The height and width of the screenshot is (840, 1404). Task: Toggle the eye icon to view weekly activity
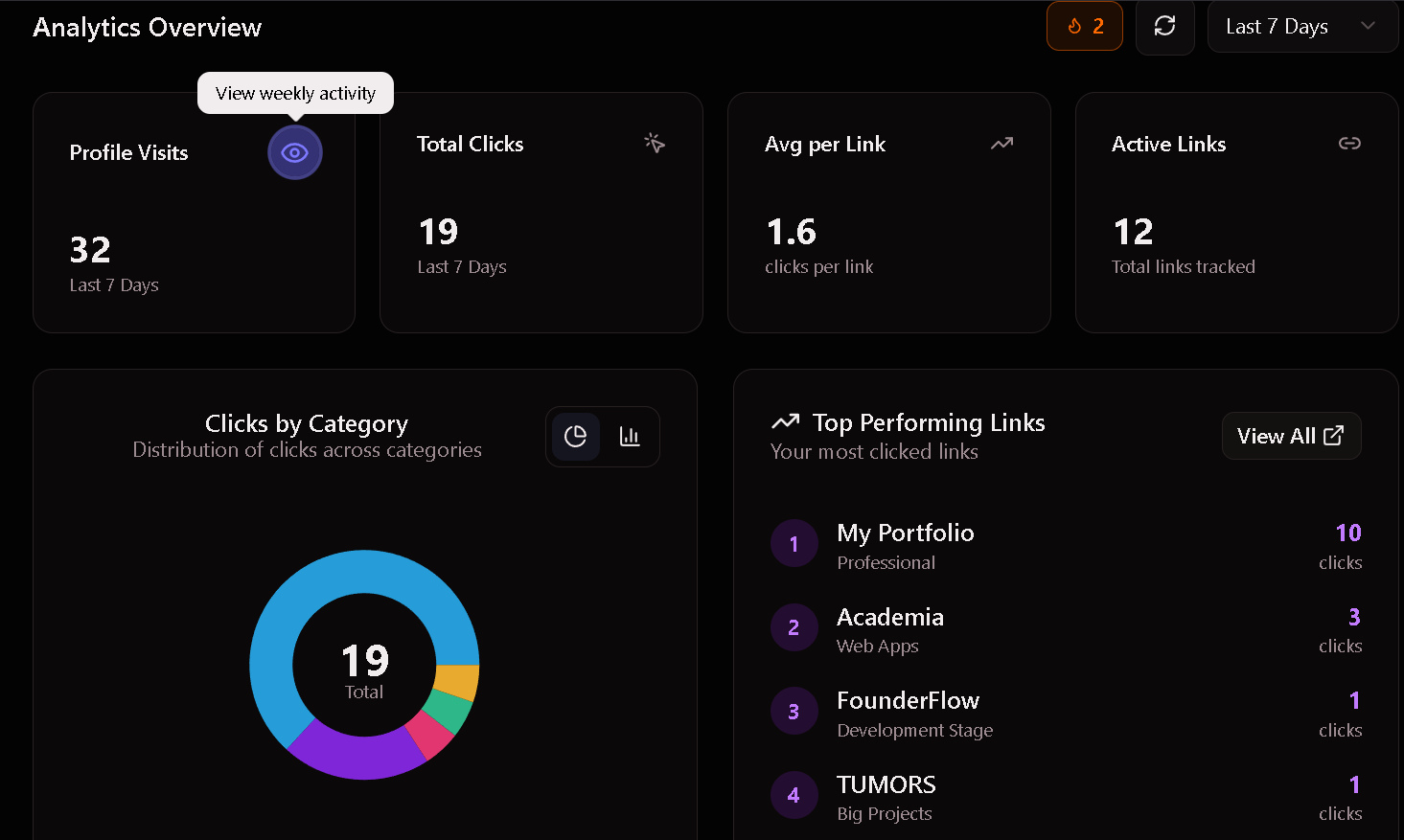[x=294, y=151]
